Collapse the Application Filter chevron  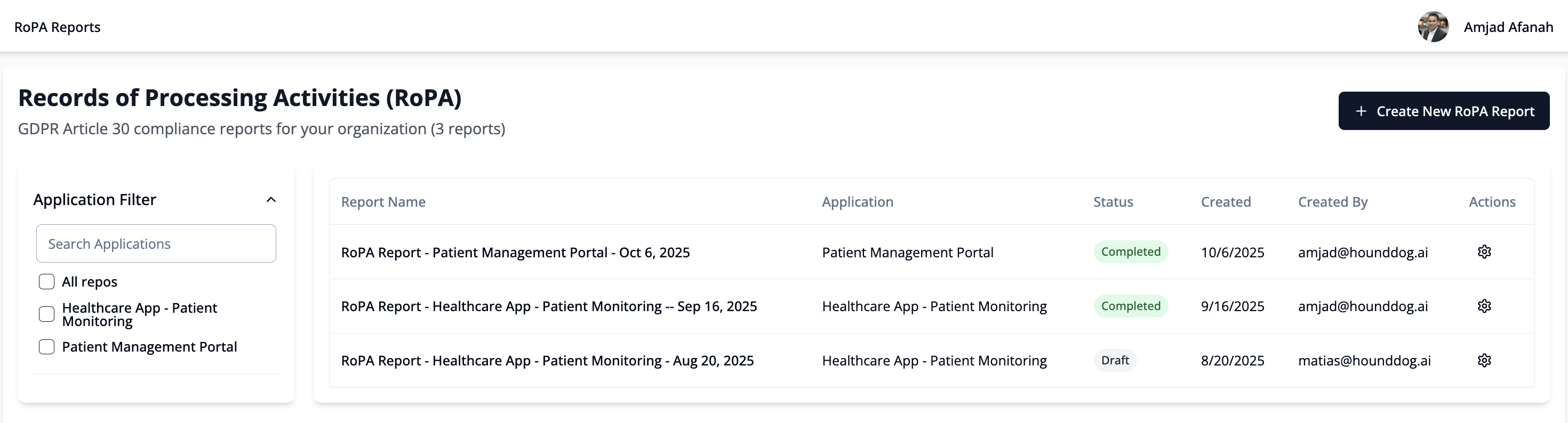271,200
